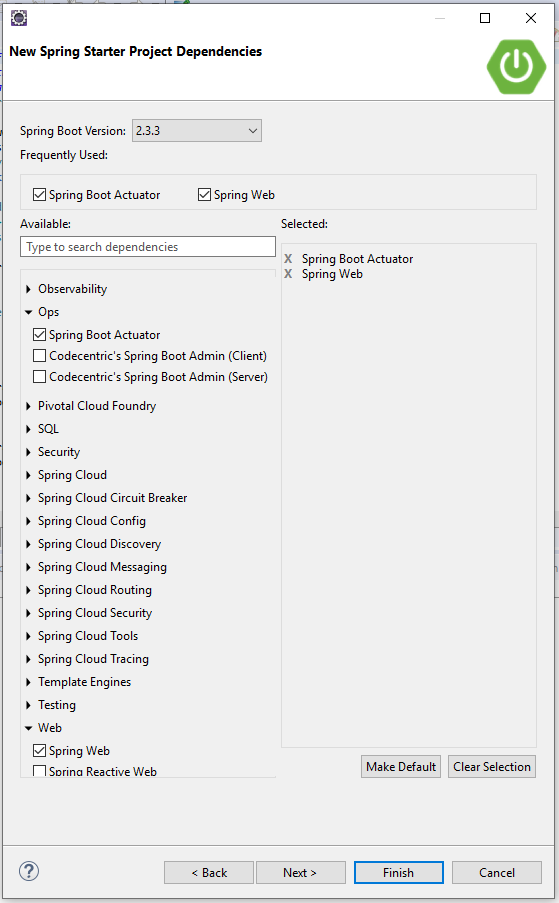Image resolution: width=559 pixels, height=903 pixels.
Task: Toggle Spring Boot Actuator under Ops
Action: (x=39, y=335)
